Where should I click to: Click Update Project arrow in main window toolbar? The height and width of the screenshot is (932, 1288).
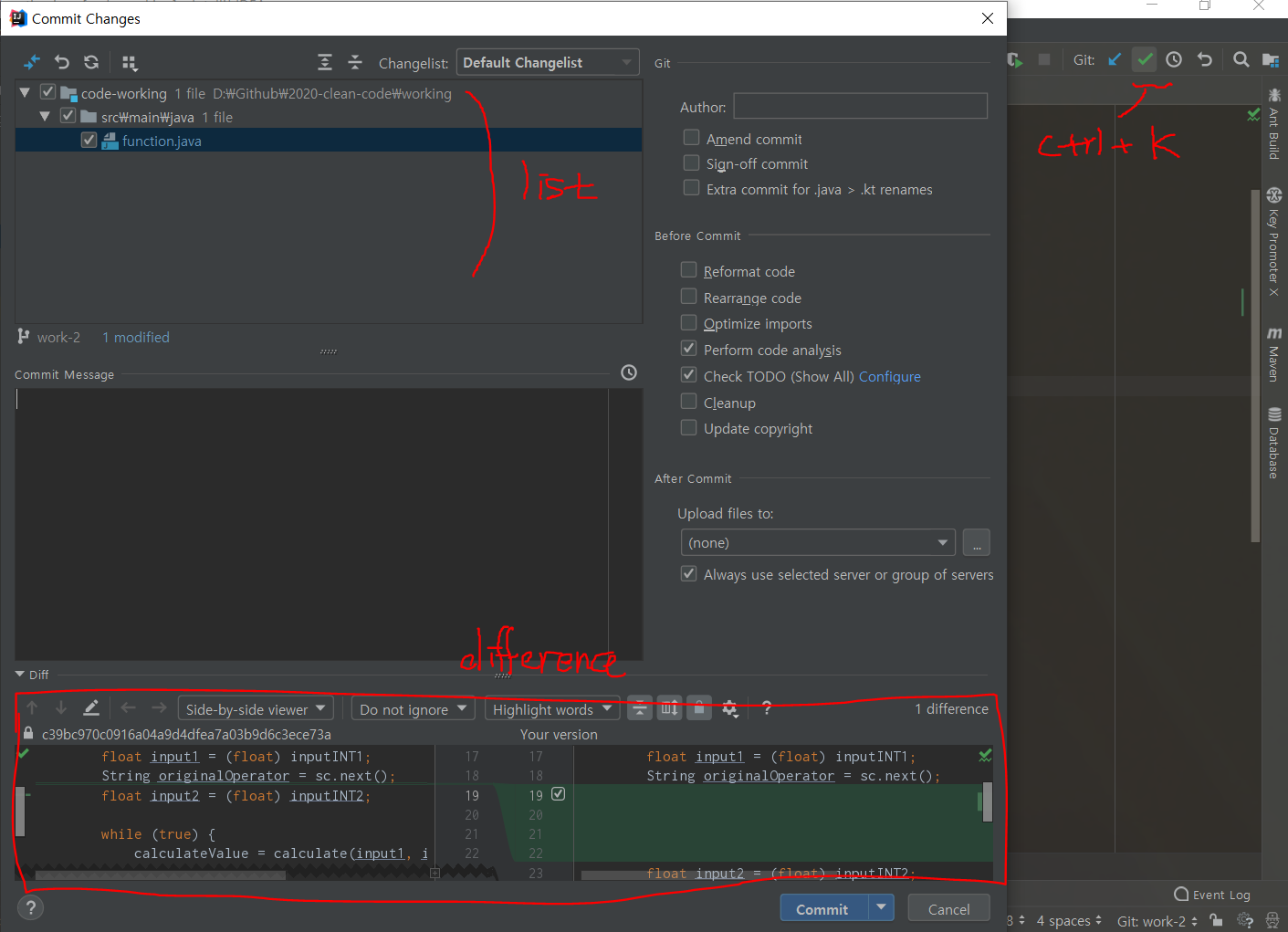[x=1115, y=59]
